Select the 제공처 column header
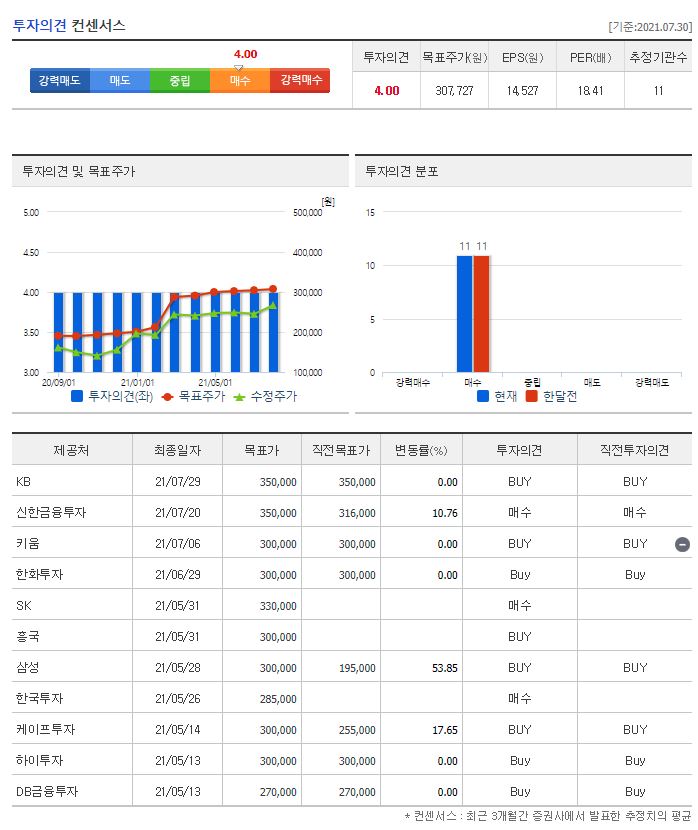Screen dimensions: 698x830 (71, 450)
